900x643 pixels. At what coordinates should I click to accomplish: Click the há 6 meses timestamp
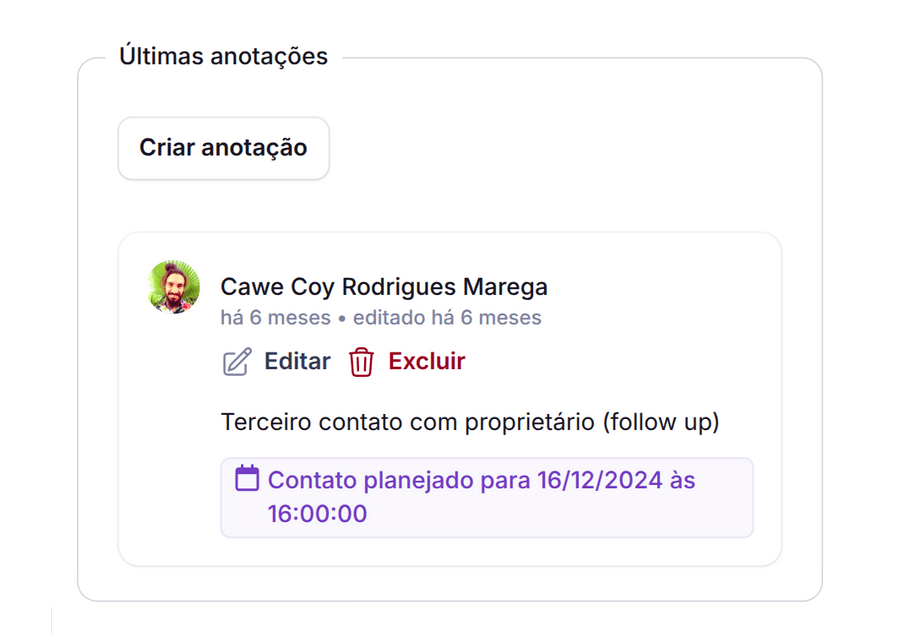coord(274,317)
